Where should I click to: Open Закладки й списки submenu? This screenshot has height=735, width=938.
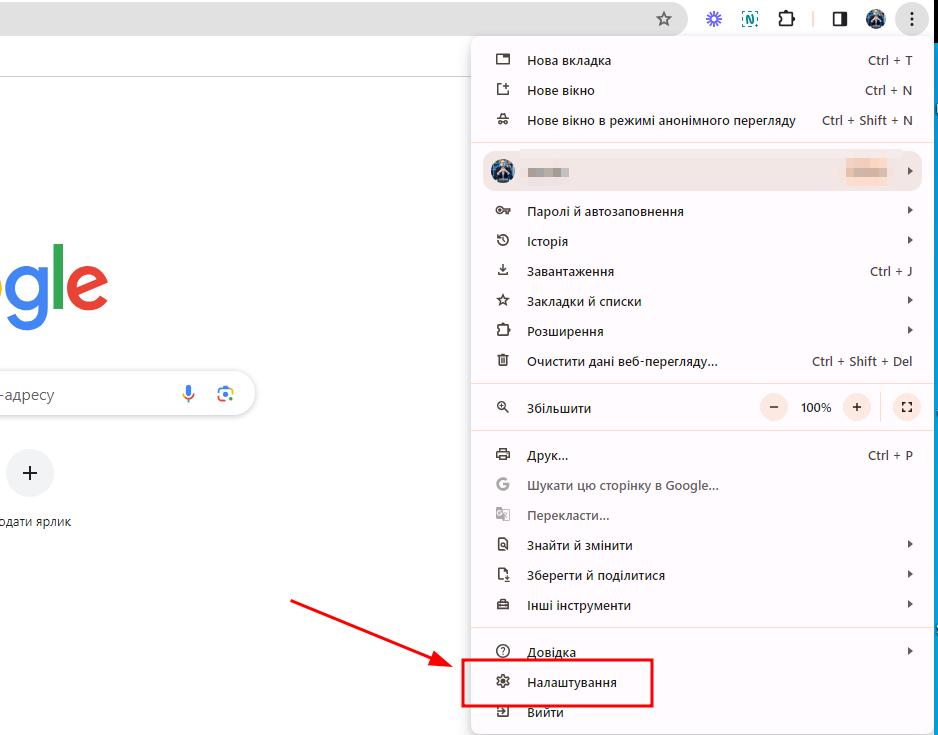coord(704,301)
